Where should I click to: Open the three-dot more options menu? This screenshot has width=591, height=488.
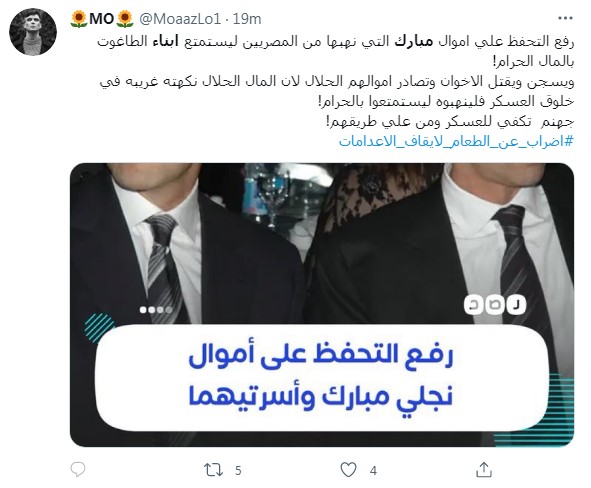565,18
